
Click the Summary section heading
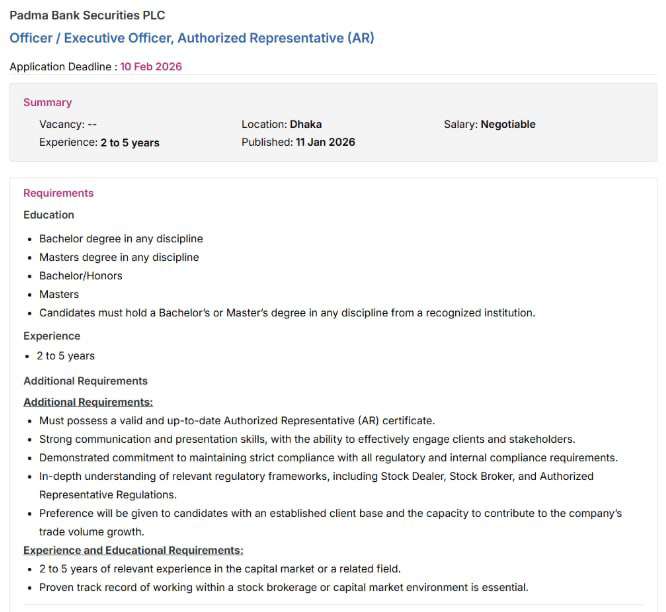pos(47,102)
